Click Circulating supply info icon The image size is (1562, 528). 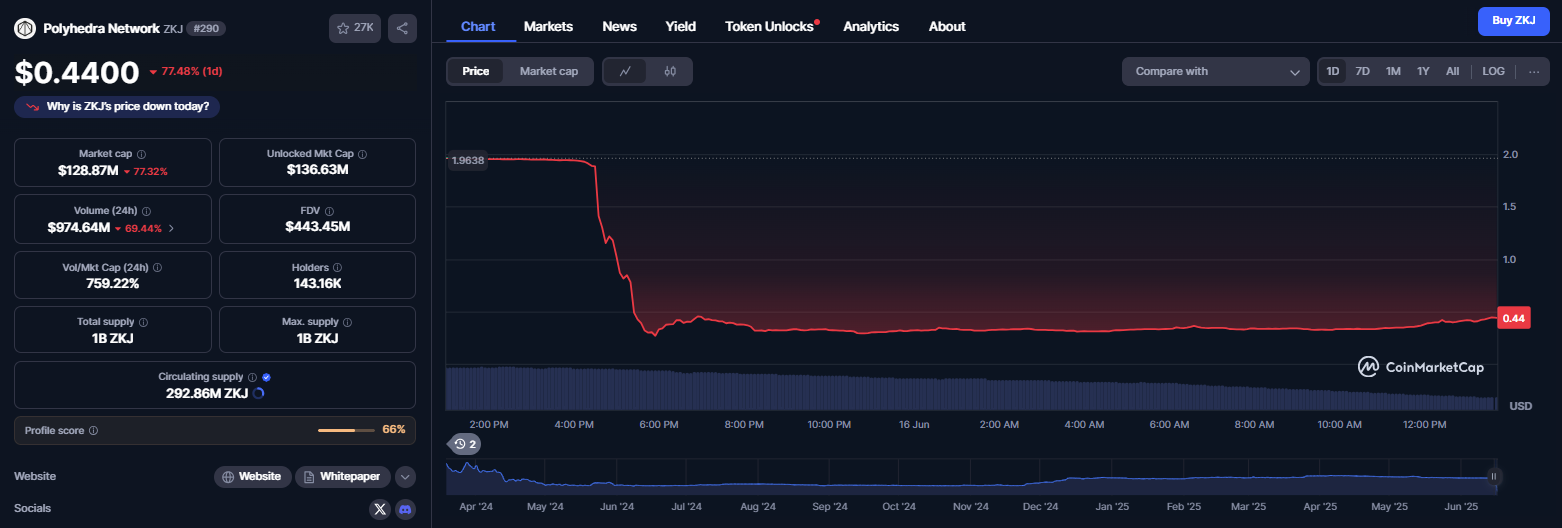pos(252,377)
